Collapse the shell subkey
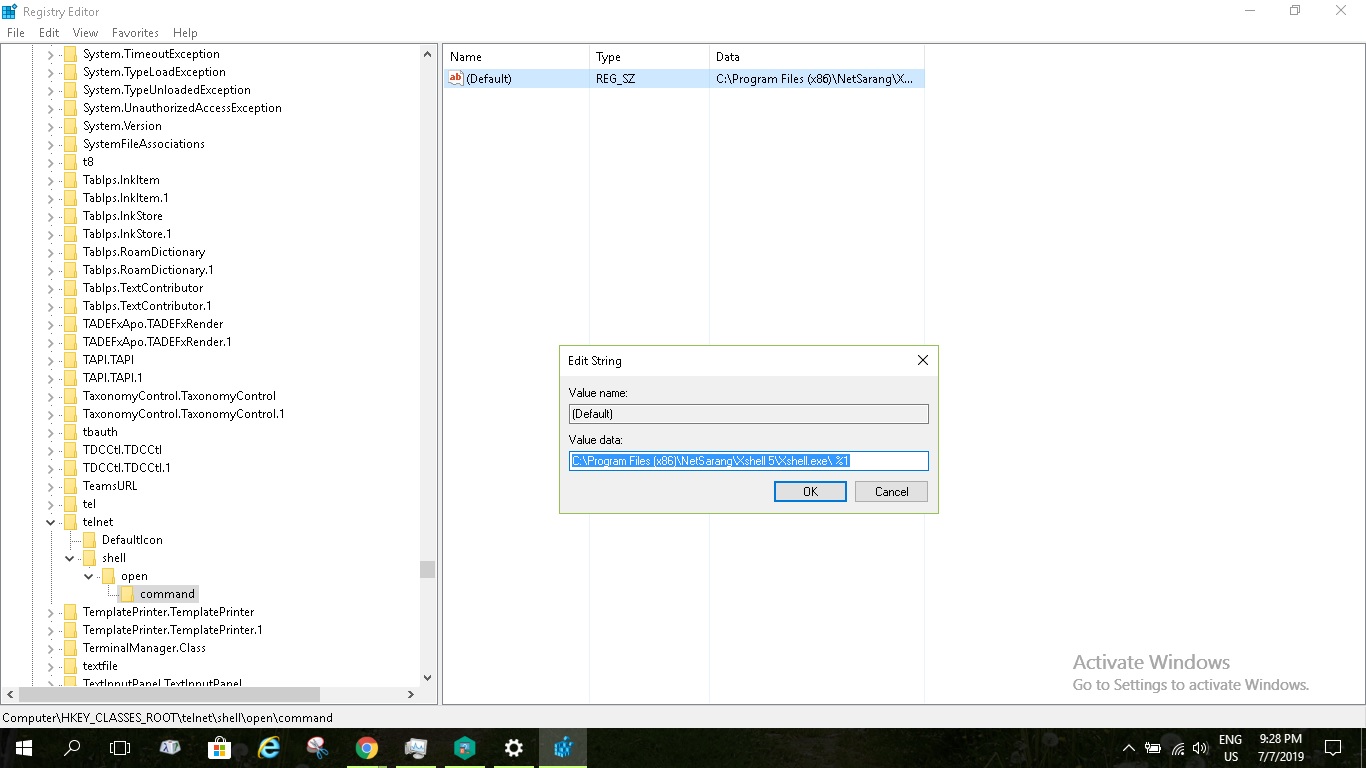1366x768 pixels. pos(70,558)
